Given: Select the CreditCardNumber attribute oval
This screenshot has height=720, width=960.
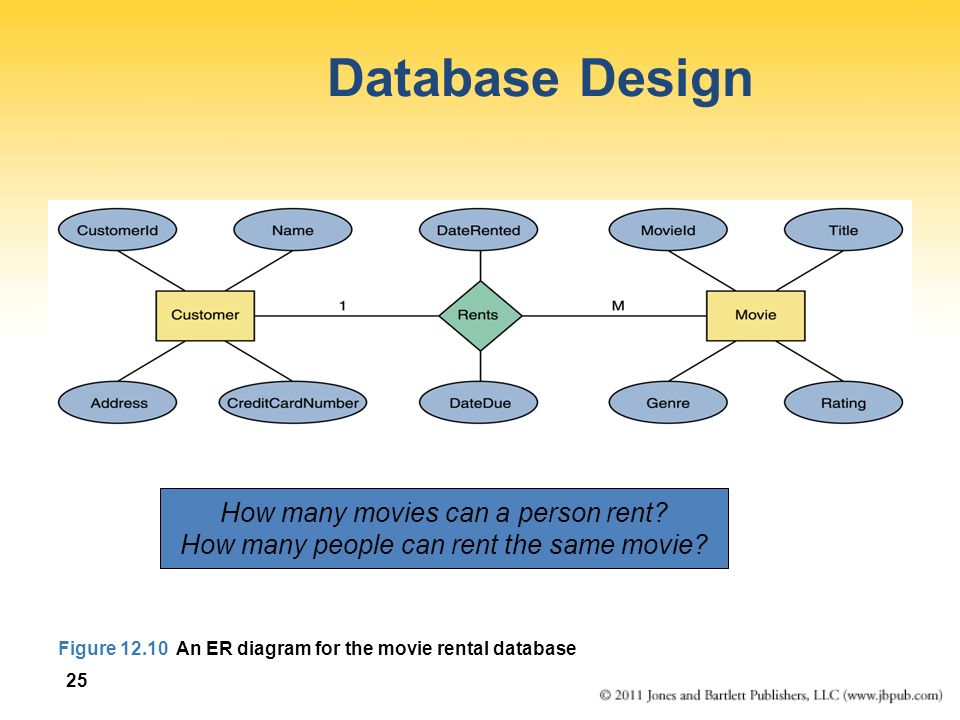Looking at the screenshot, I should point(293,403).
